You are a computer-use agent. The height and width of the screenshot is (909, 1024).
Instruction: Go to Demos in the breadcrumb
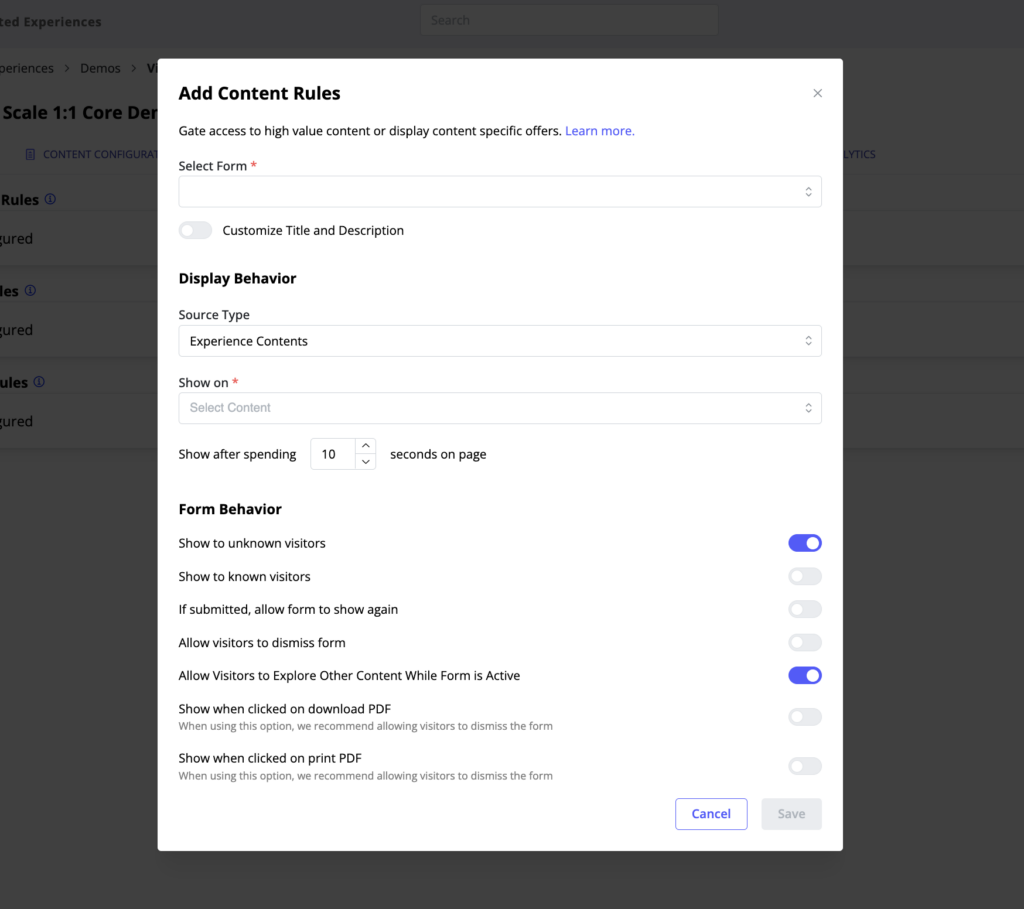click(x=101, y=68)
